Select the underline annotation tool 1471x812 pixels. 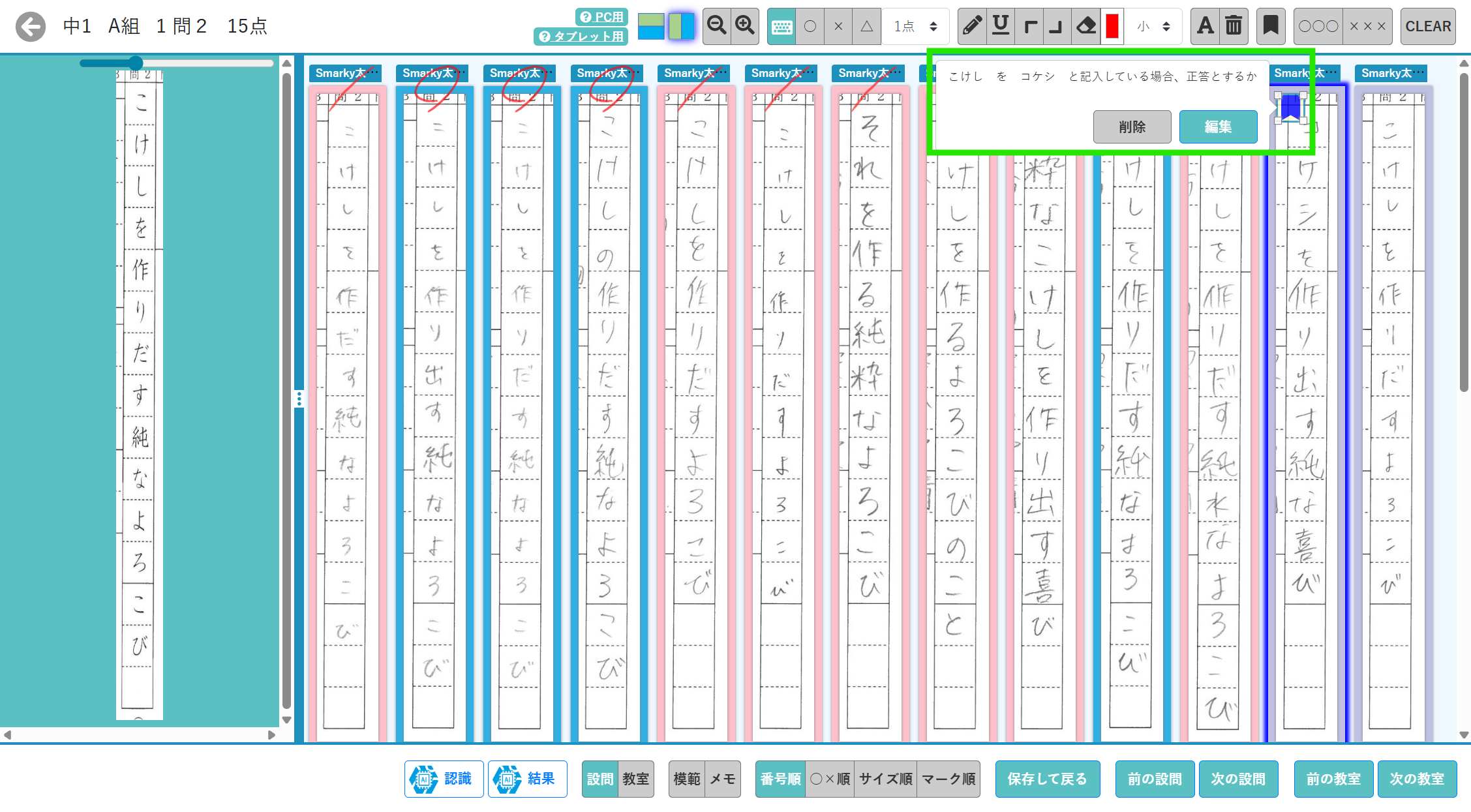1000,26
